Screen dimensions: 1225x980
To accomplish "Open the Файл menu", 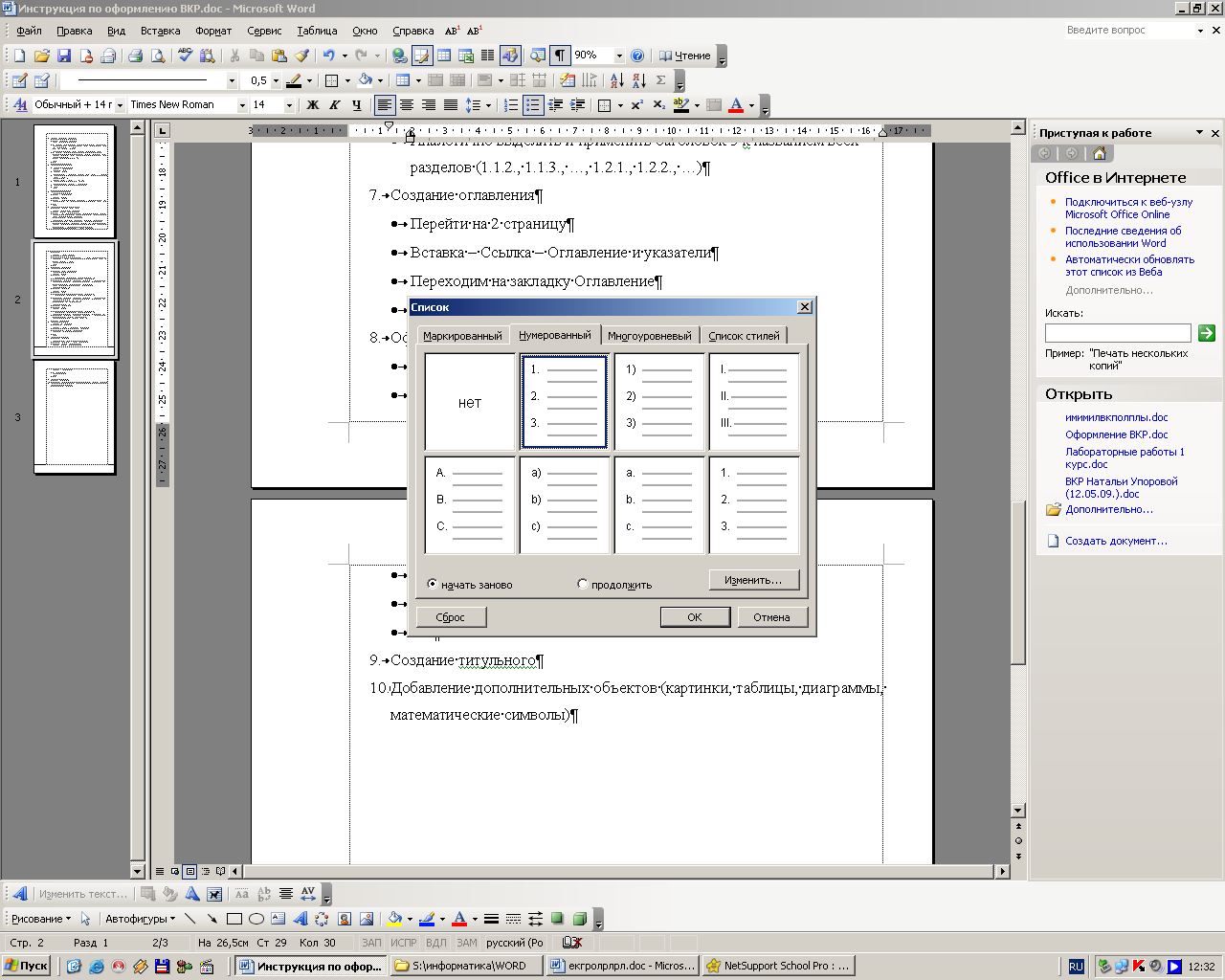I will click(29, 31).
